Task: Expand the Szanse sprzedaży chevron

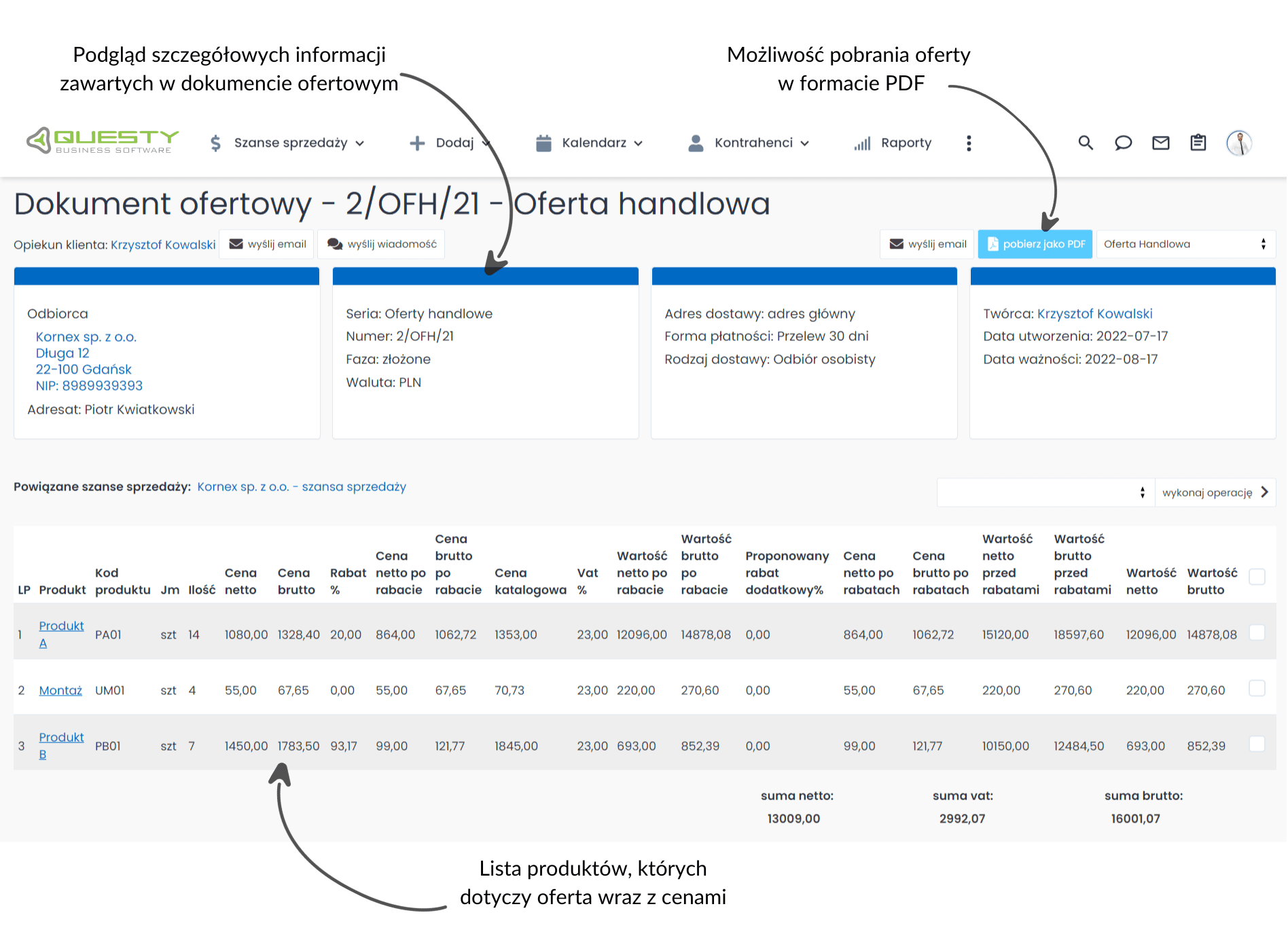Action: pos(360,143)
